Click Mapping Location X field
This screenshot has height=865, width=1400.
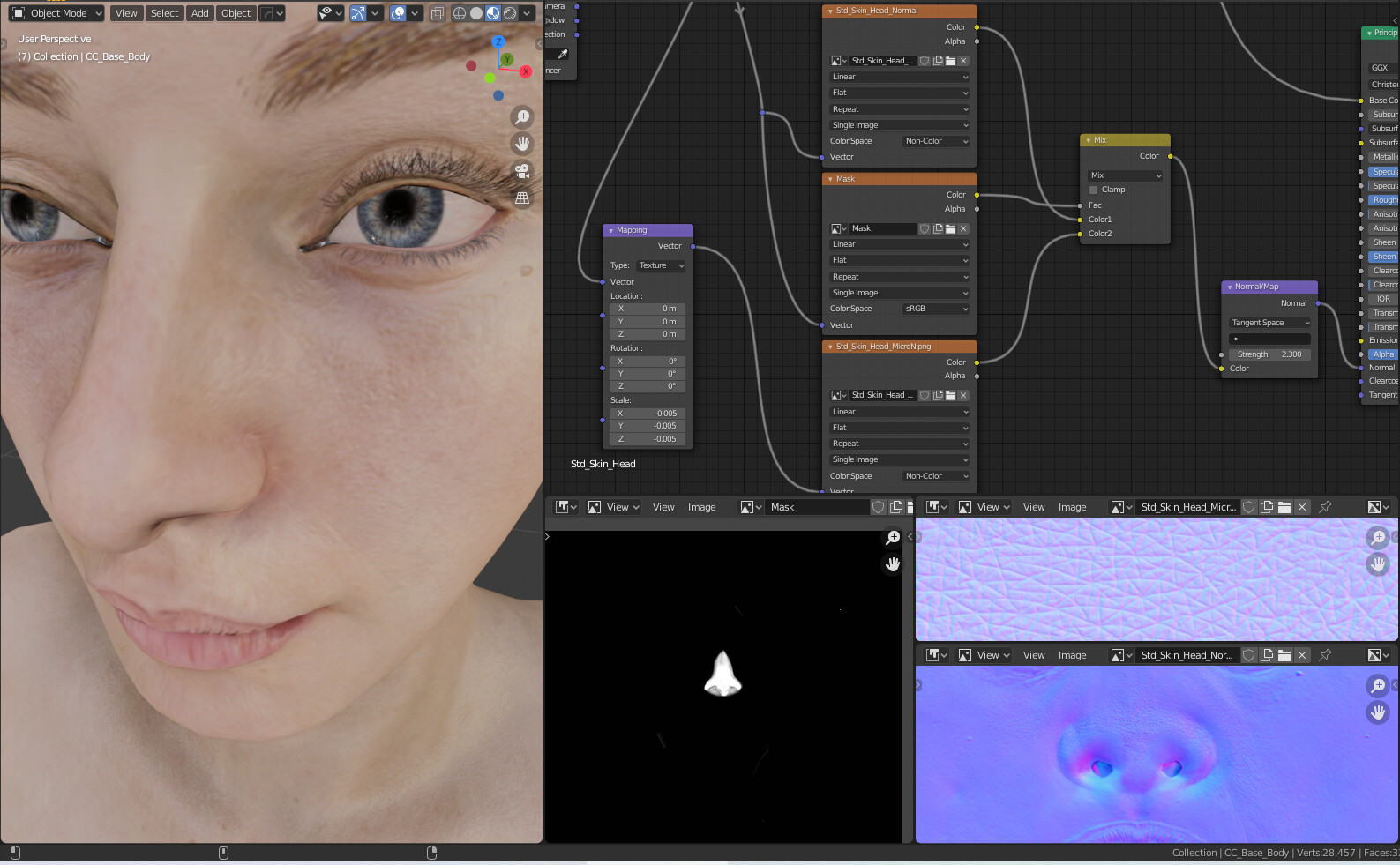[648, 309]
